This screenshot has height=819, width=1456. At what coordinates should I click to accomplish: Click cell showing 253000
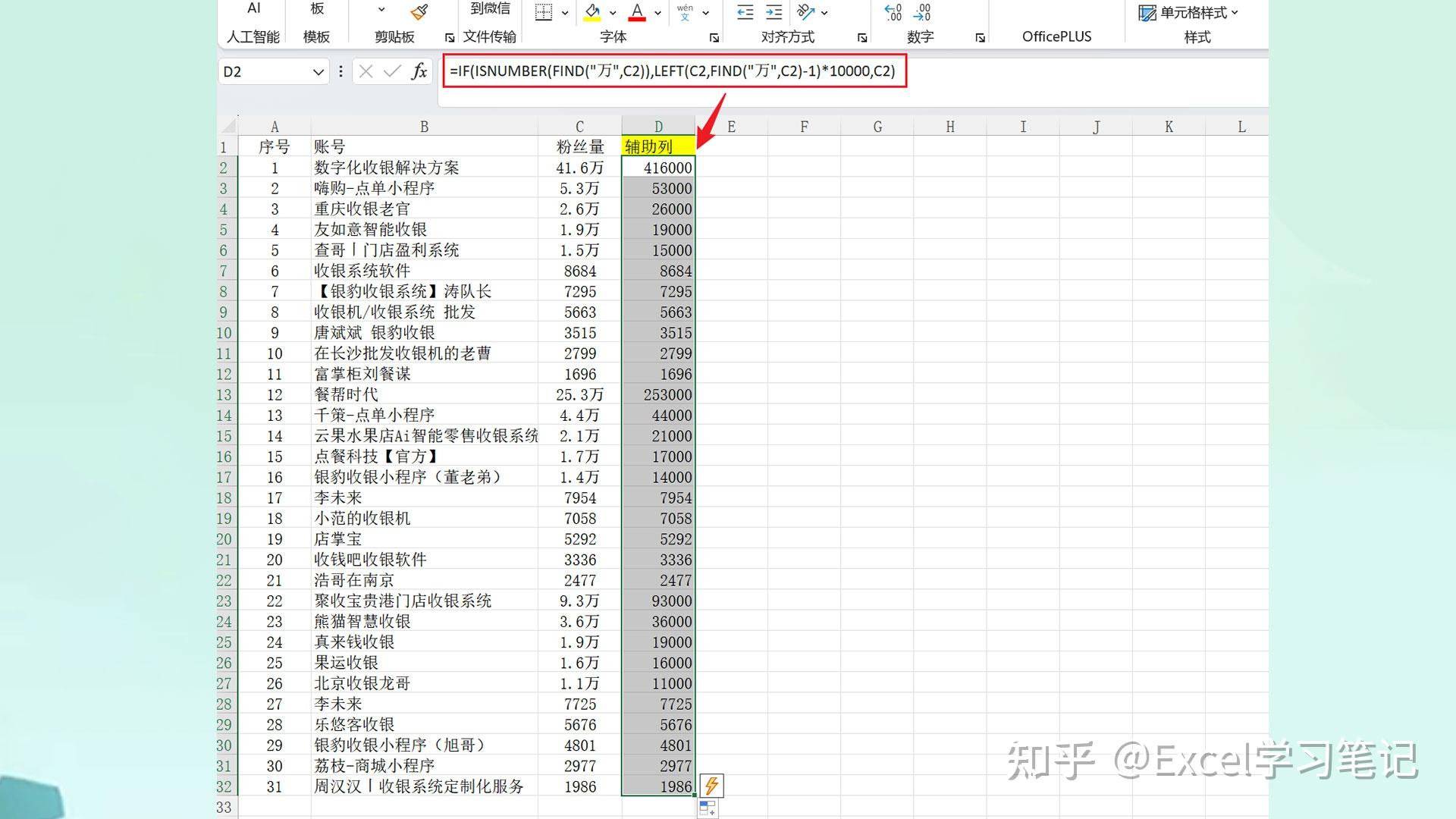[658, 394]
